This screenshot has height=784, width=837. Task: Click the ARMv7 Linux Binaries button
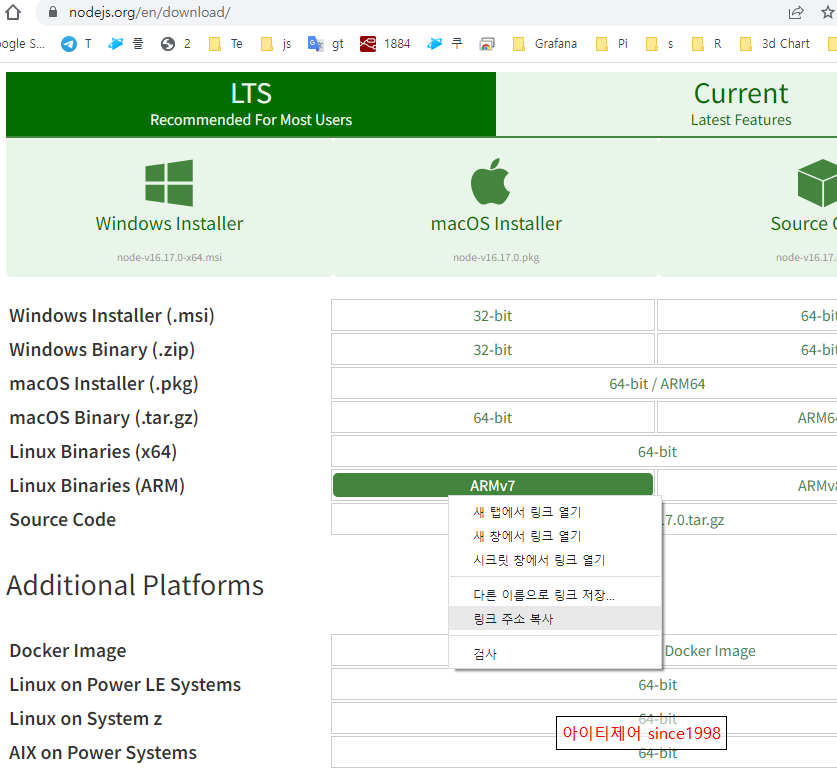[493, 485]
